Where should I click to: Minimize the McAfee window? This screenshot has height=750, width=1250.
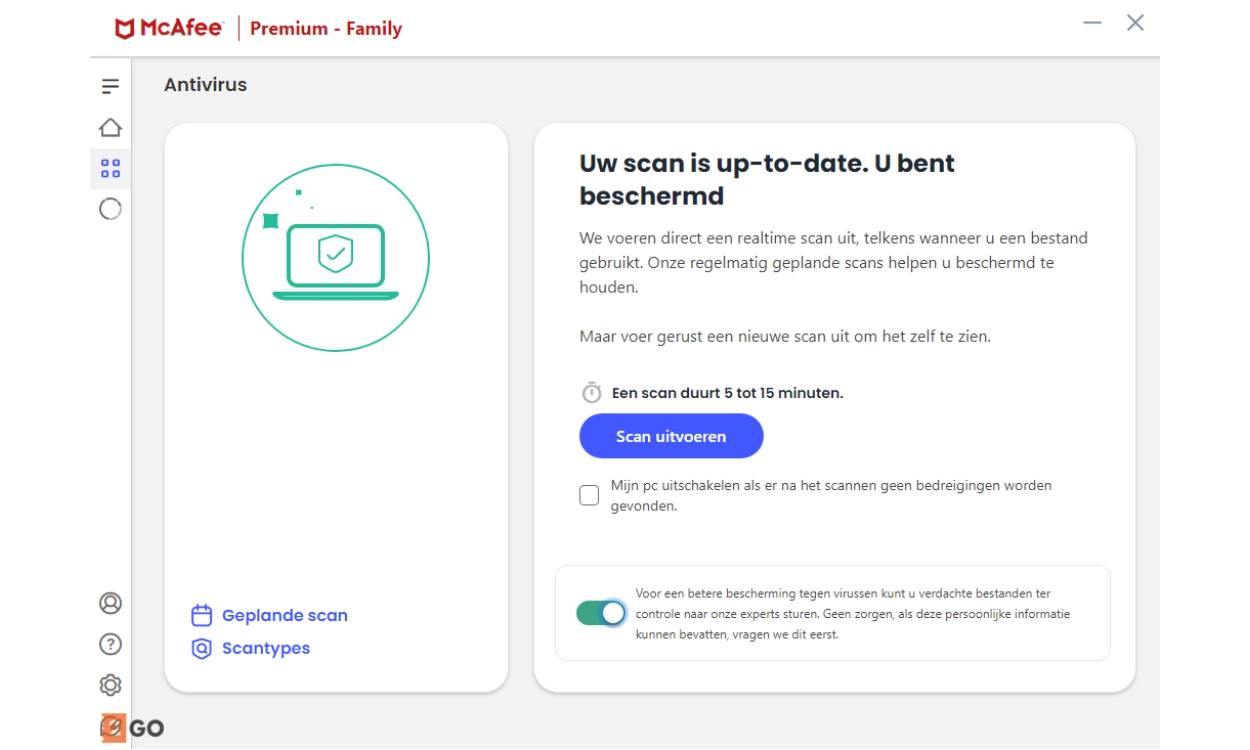(1093, 23)
